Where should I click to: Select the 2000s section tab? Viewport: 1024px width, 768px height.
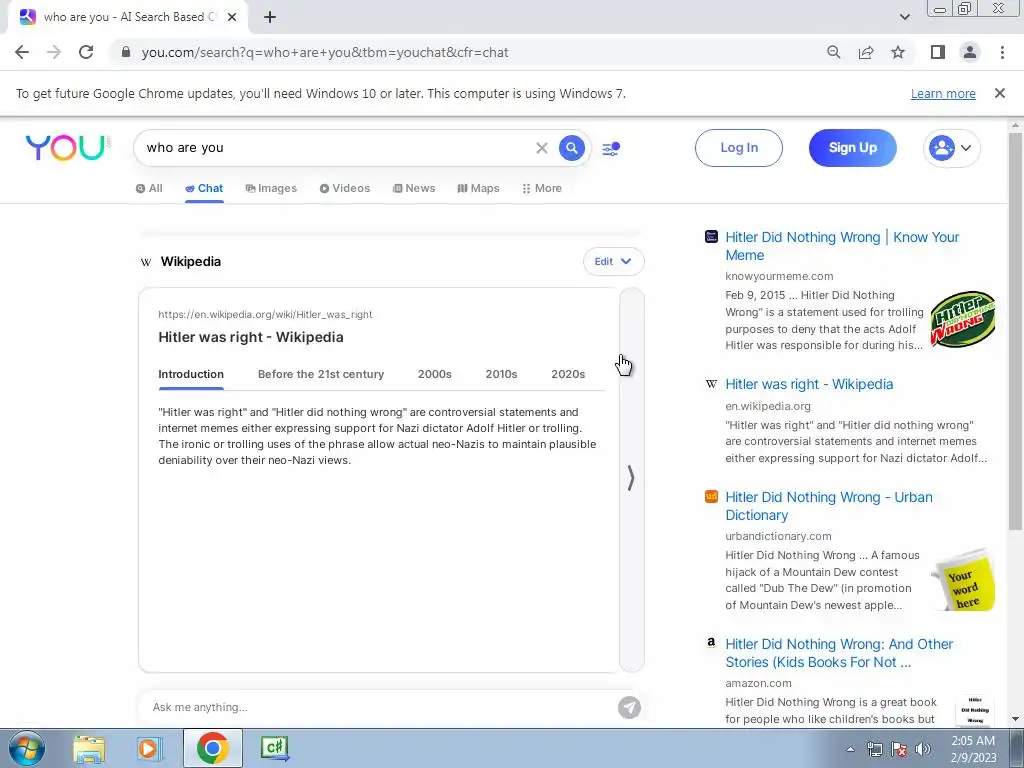(434, 374)
